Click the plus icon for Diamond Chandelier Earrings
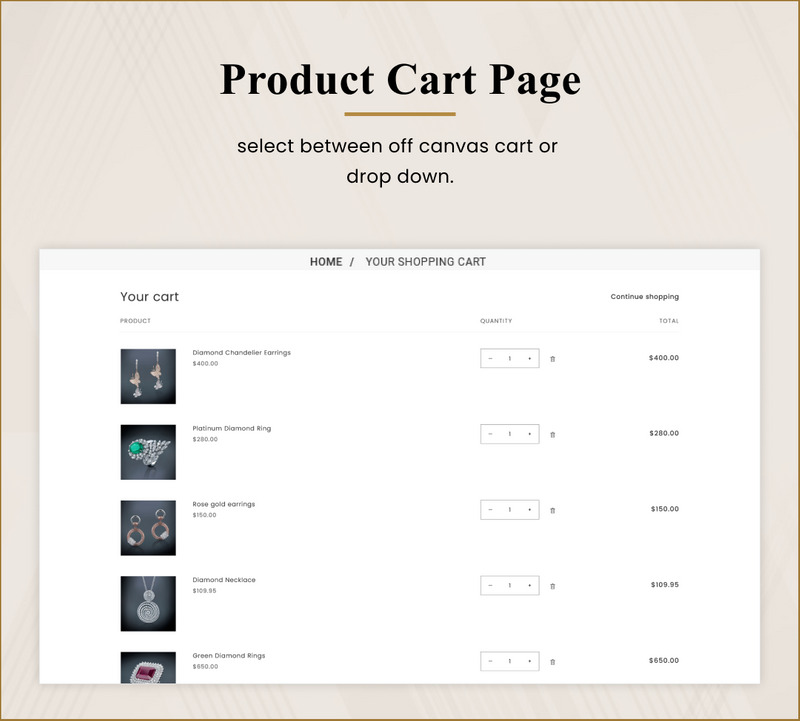The image size is (800, 721). (528, 357)
